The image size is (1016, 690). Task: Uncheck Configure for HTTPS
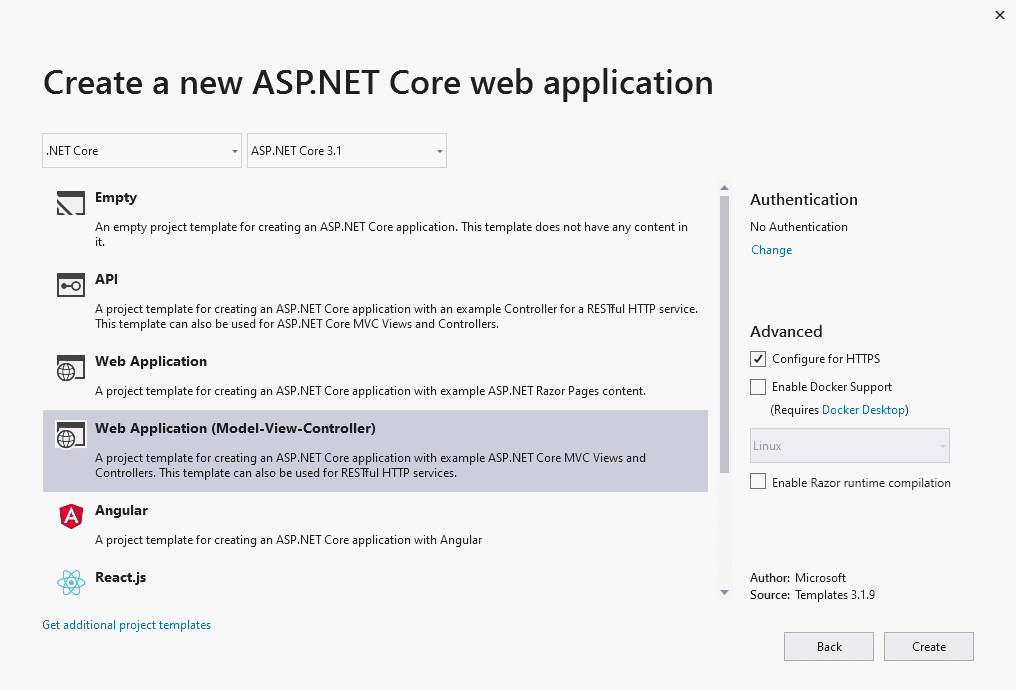coord(757,359)
